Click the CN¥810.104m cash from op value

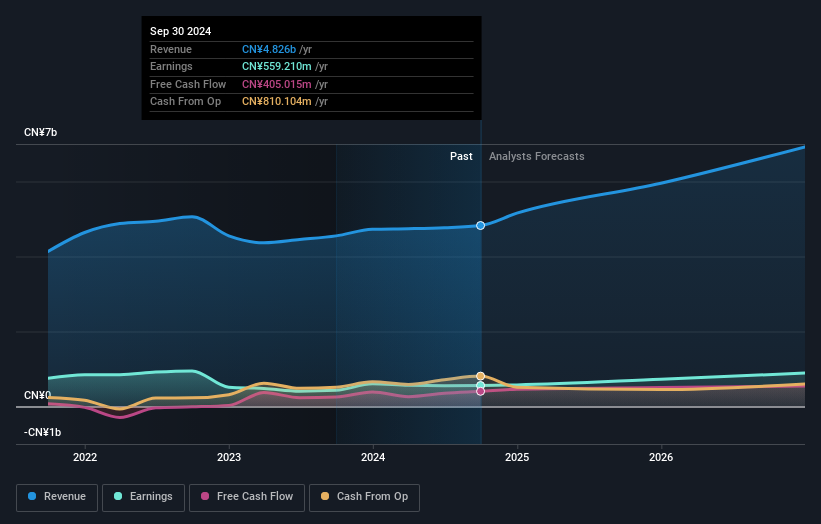[276, 102]
